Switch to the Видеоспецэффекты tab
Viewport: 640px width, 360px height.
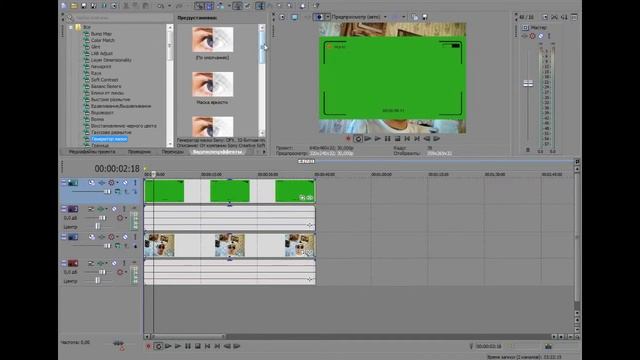(217, 152)
